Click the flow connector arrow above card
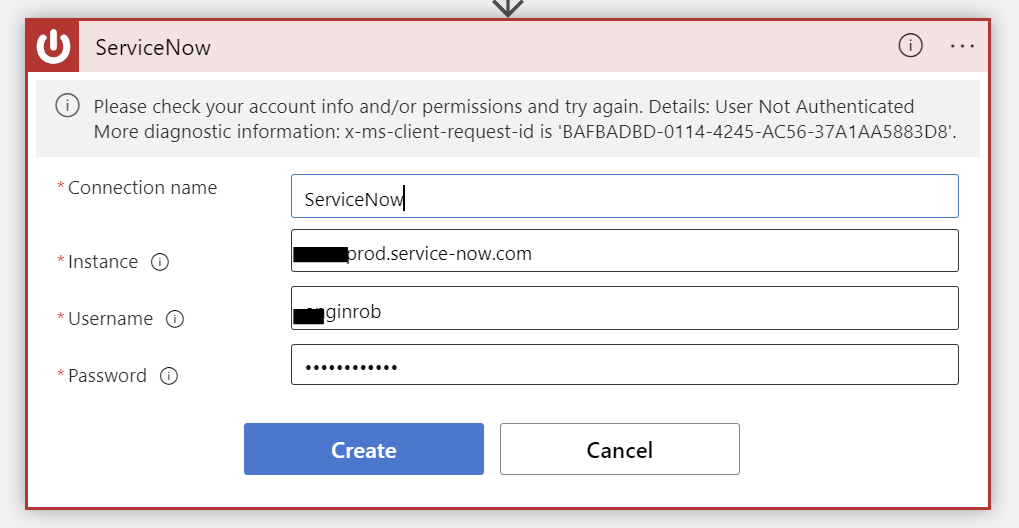 tap(508, 8)
